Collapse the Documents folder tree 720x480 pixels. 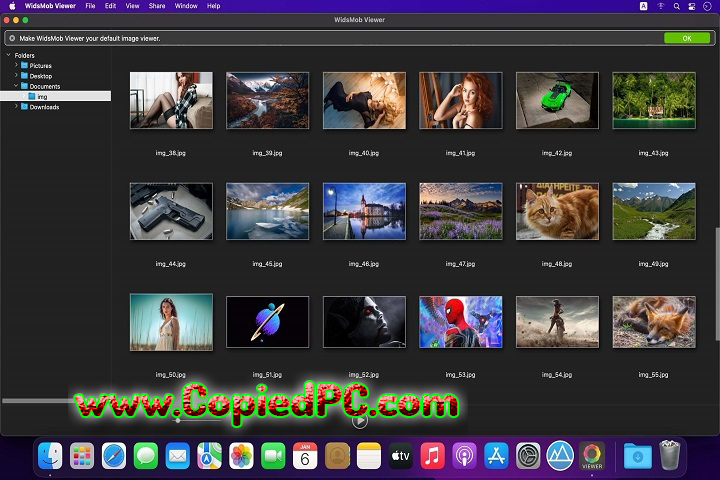click(16, 86)
